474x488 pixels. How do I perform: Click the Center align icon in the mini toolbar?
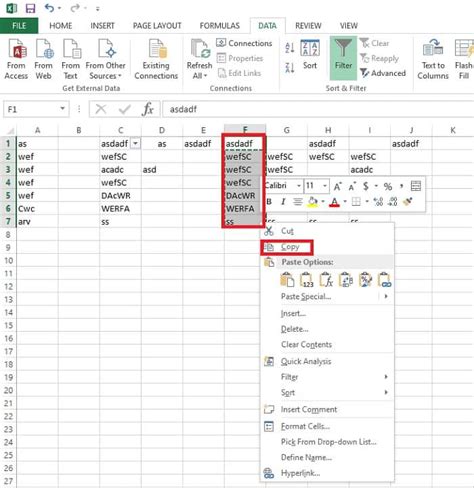tap(297, 202)
